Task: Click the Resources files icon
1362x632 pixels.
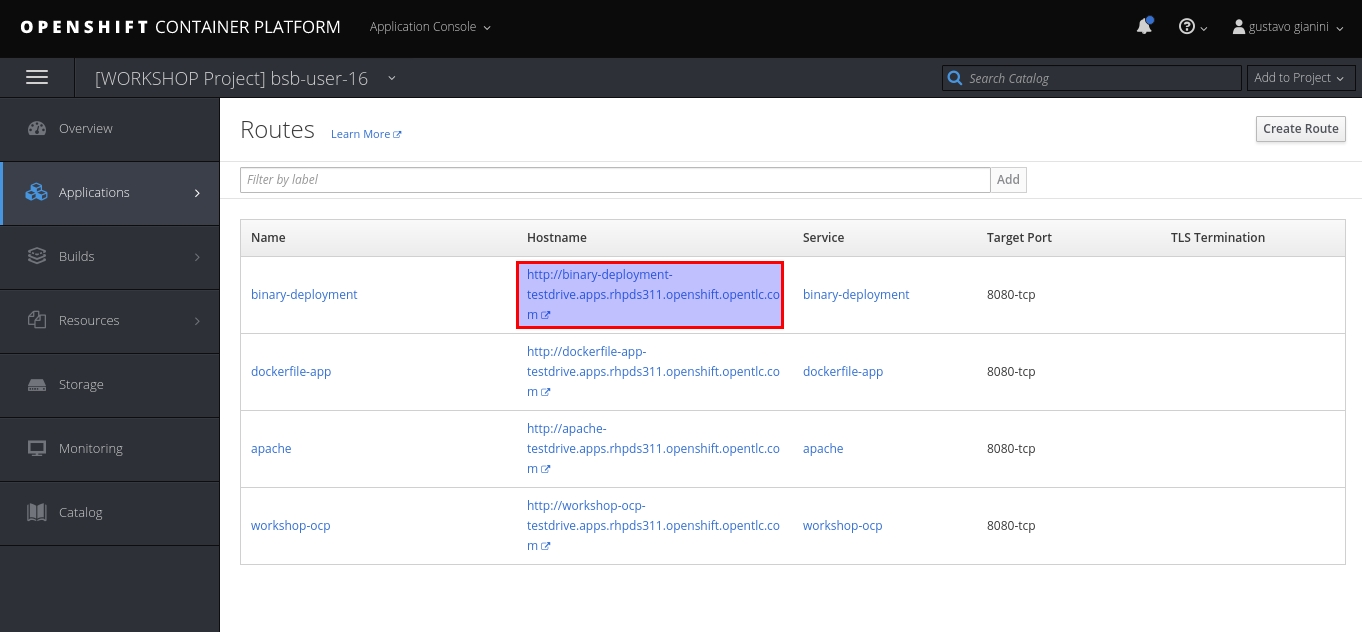Action: [37, 320]
